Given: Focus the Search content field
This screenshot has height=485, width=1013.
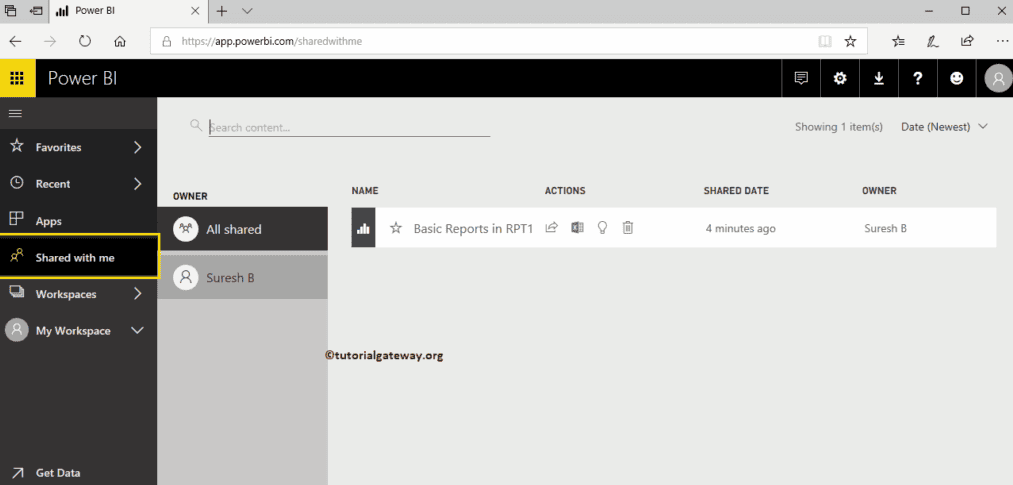Looking at the screenshot, I should click(349, 127).
